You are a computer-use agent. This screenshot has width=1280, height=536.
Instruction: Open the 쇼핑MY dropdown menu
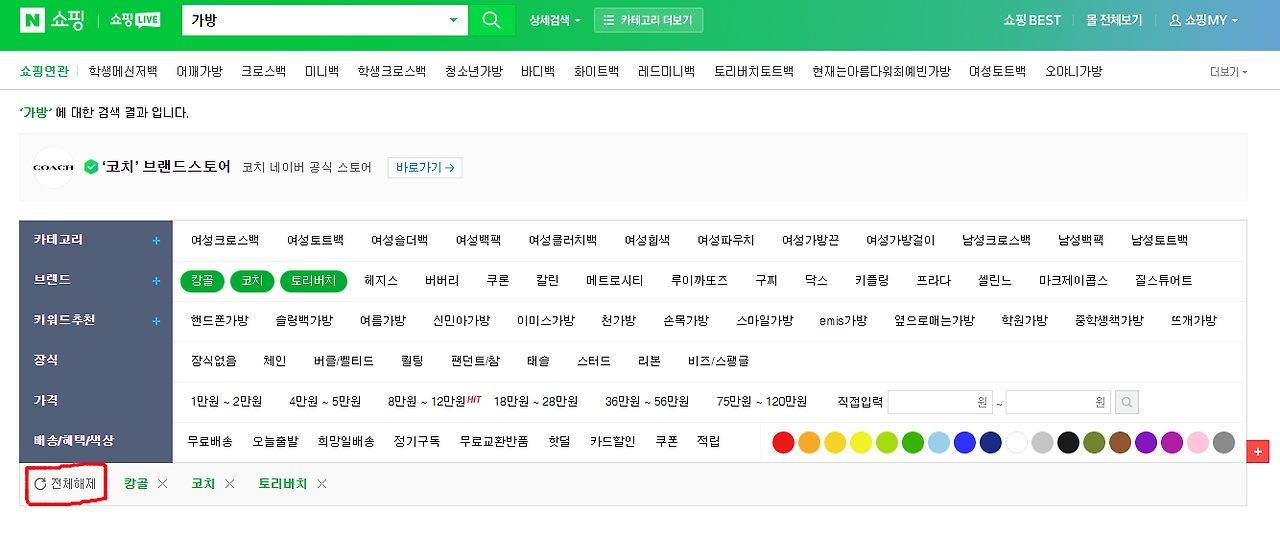pos(1204,20)
